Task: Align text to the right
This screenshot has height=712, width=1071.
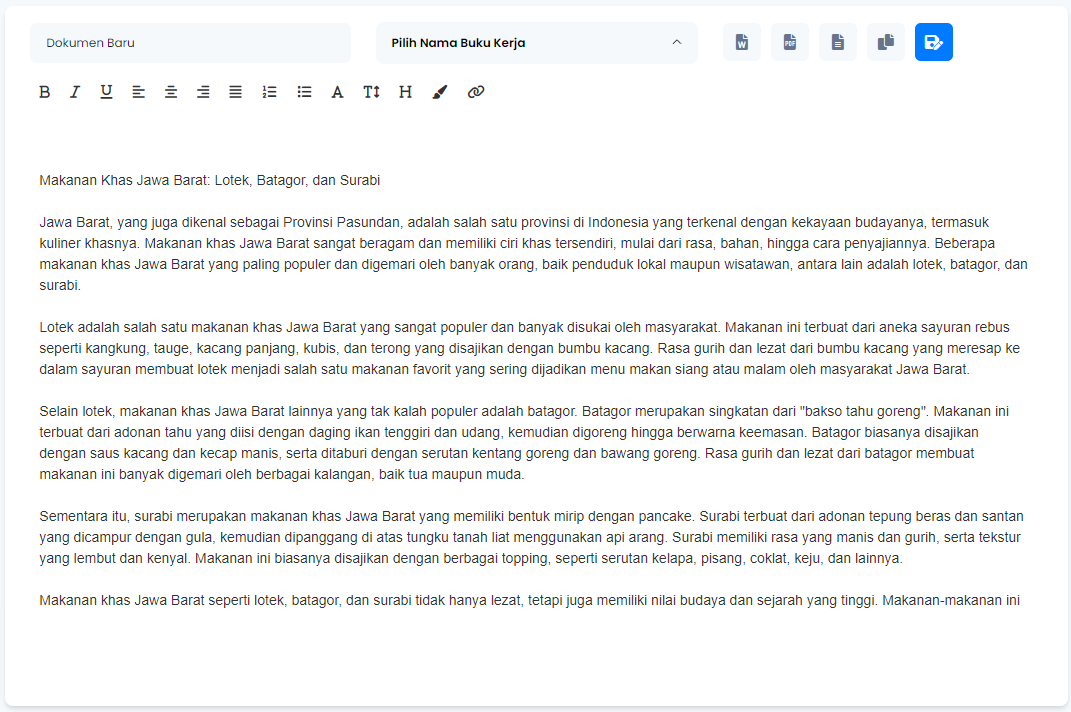Action: (203, 92)
